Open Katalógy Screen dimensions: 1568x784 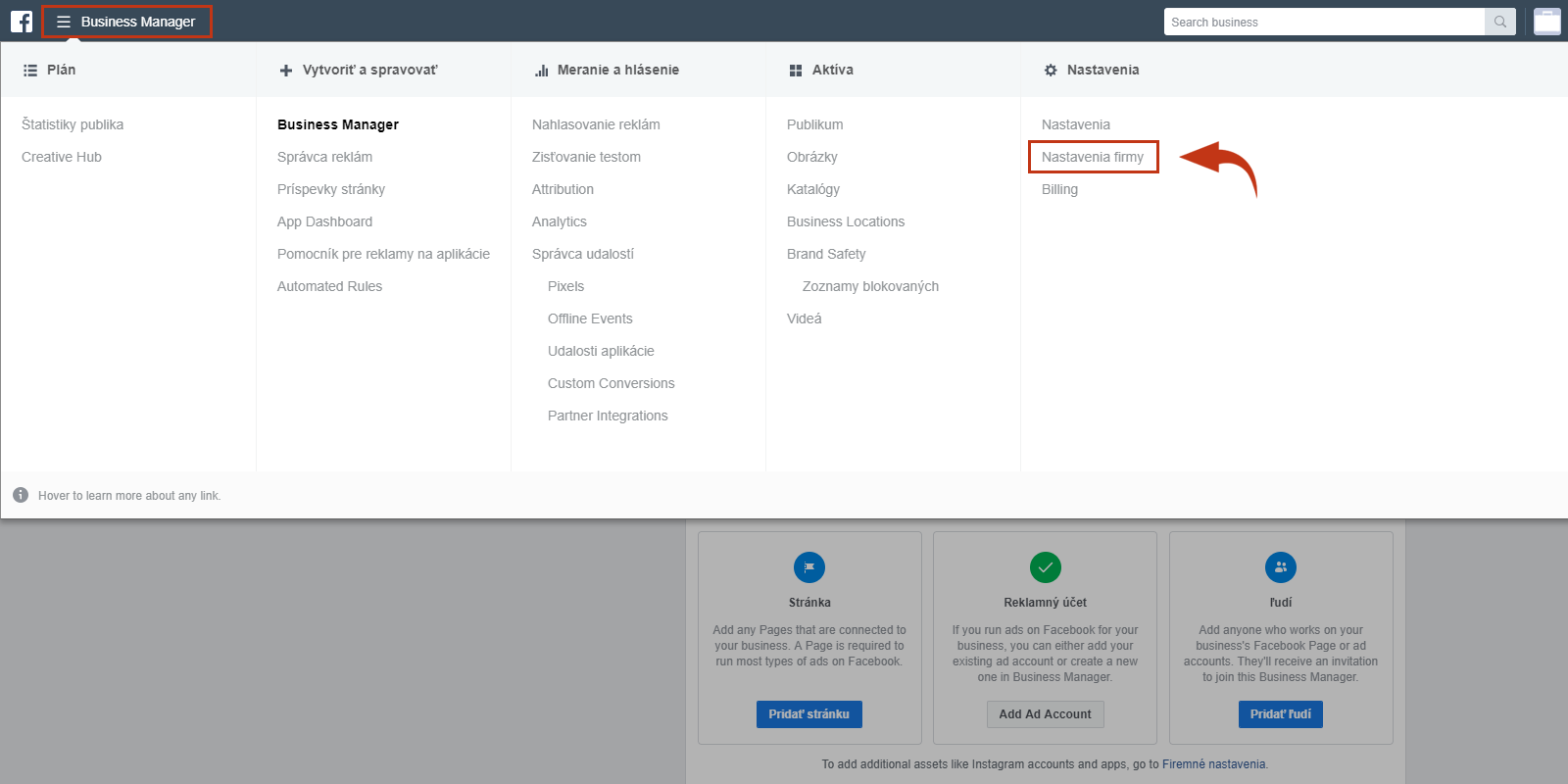click(813, 189)
